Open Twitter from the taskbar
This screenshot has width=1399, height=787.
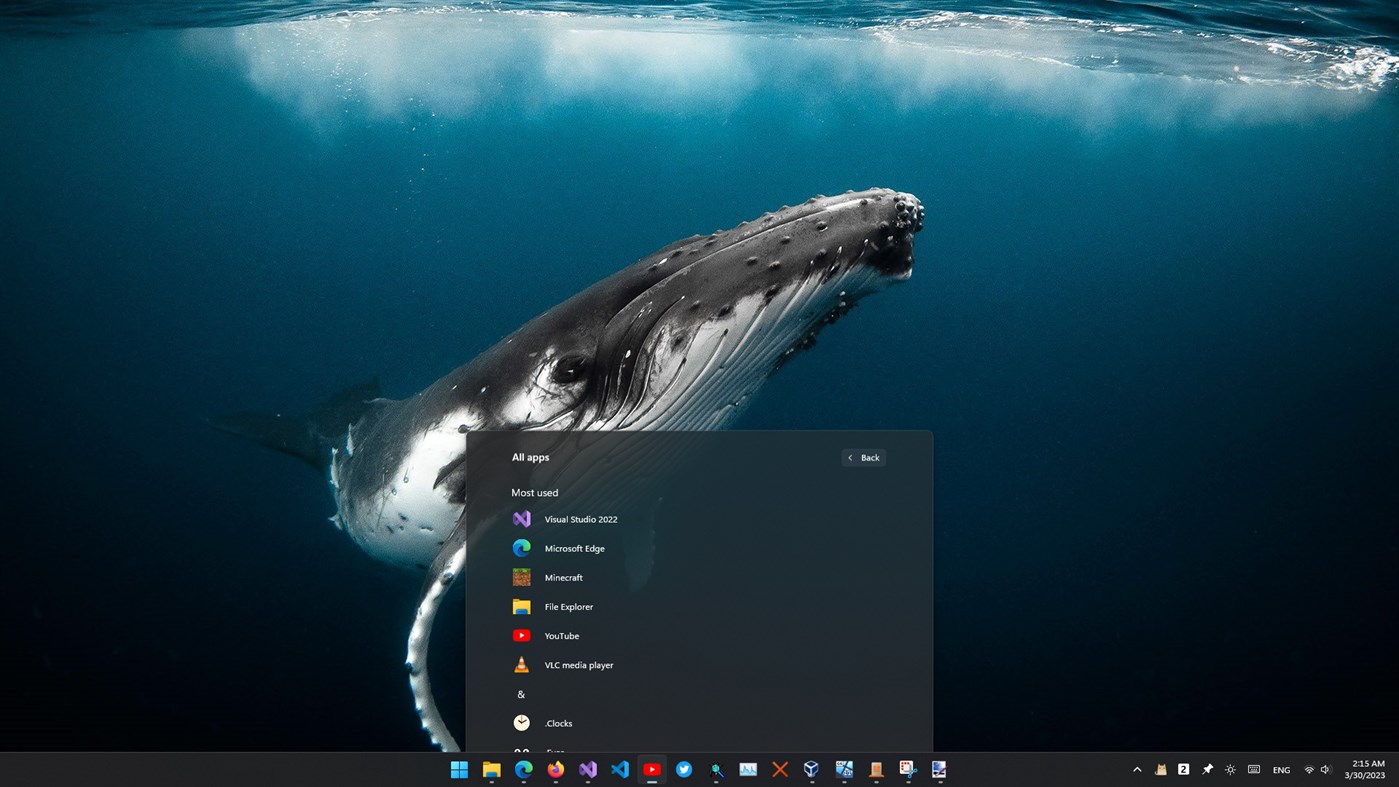coord(684,770)
